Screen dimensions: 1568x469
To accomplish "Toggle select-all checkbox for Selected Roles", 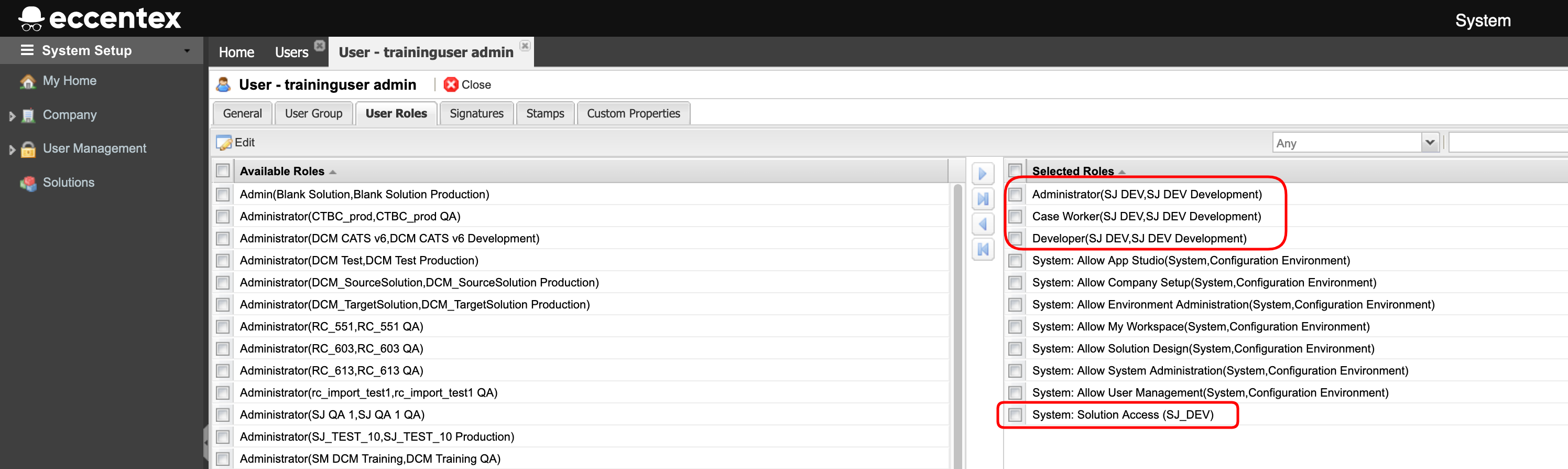I will click(1015, 170).
